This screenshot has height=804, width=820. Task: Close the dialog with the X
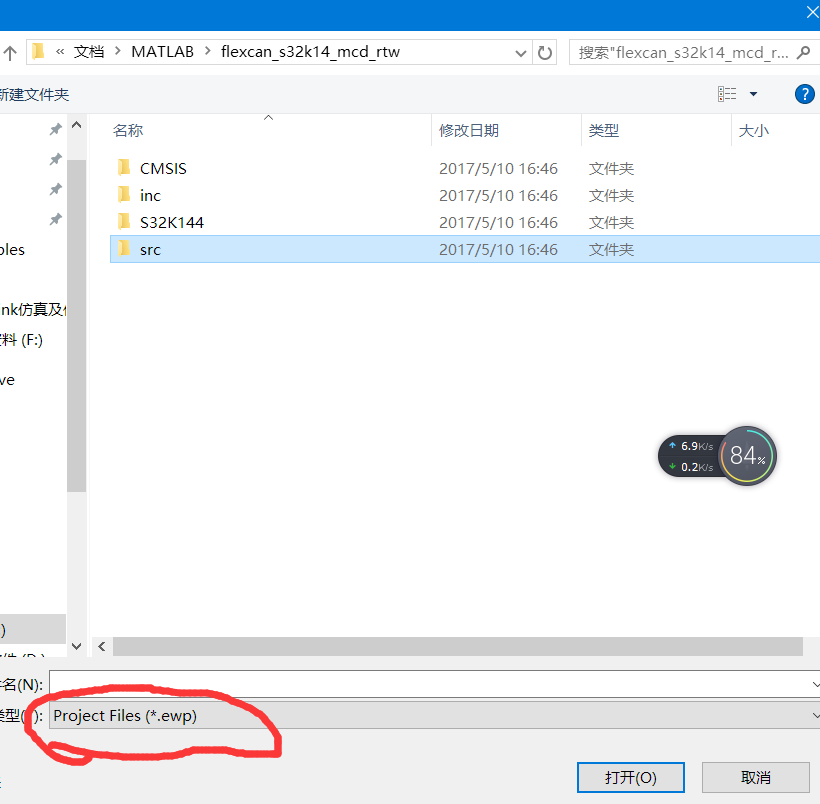(812, 13)
